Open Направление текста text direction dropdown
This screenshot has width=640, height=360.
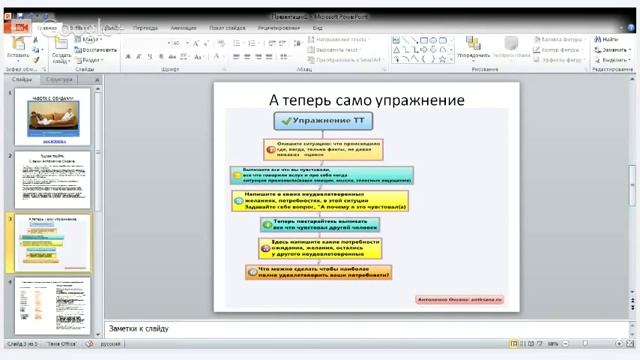tap(339, 40)
